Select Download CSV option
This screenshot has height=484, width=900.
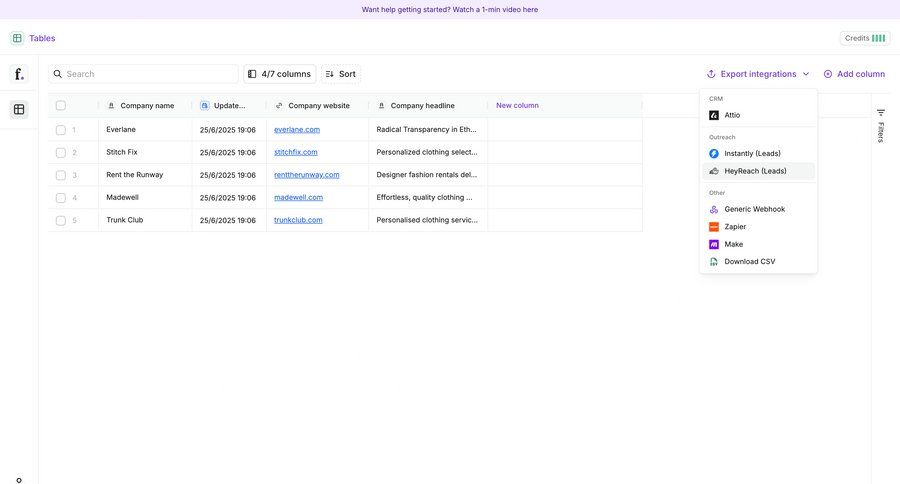click(758, 262)
